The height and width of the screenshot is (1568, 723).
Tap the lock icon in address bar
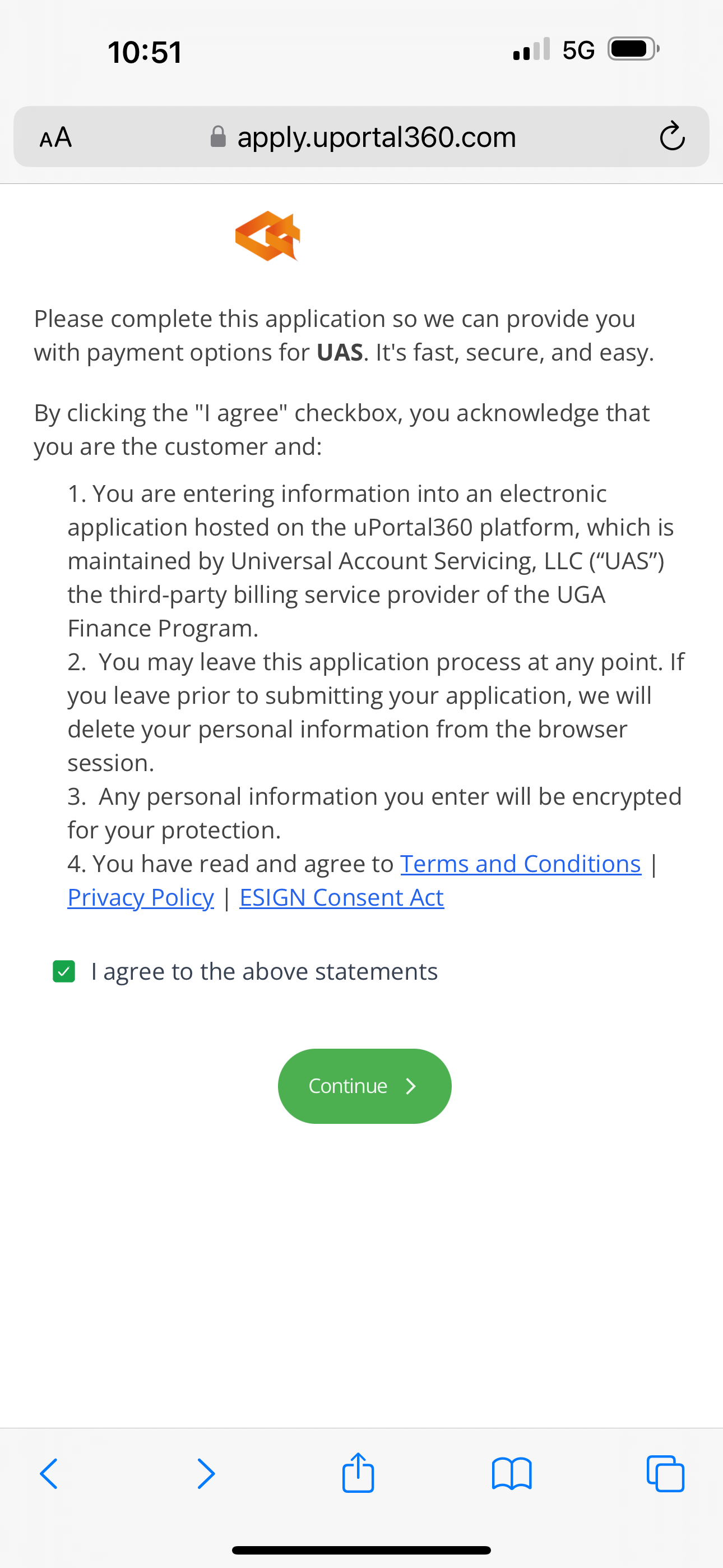pyautogui.click(x=218, y=136)
